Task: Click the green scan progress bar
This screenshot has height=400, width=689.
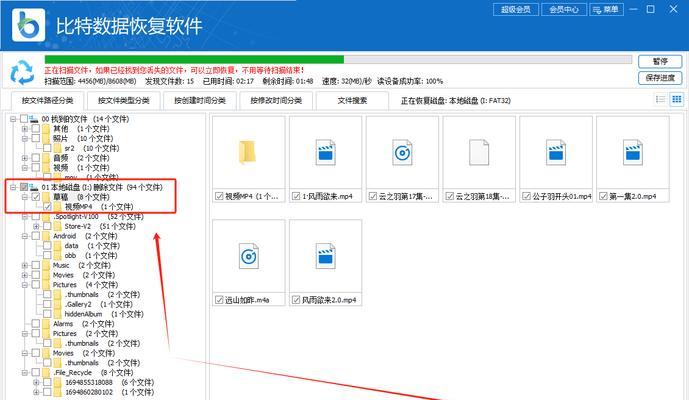Action: [x=194, y=59]
